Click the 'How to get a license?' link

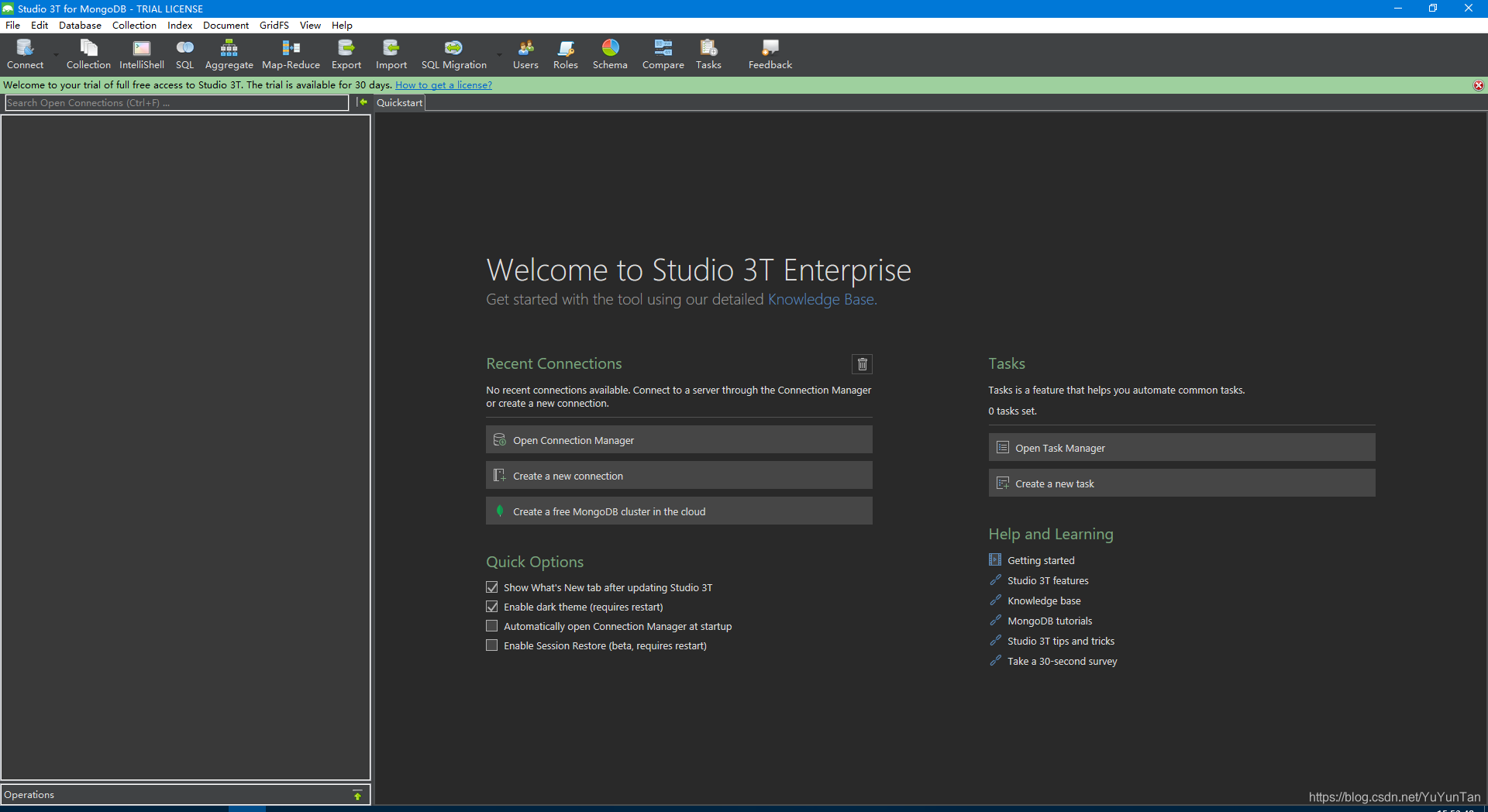click(x=443, y=85)
